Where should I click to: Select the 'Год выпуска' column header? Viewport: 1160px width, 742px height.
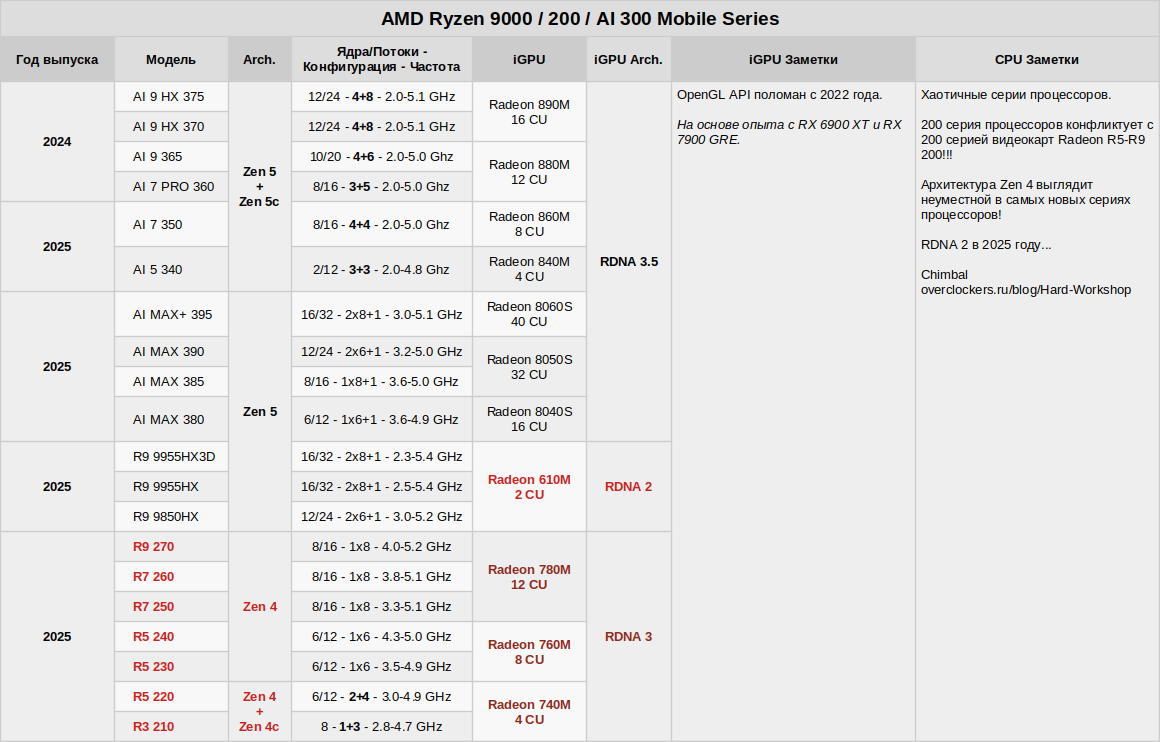57,59
